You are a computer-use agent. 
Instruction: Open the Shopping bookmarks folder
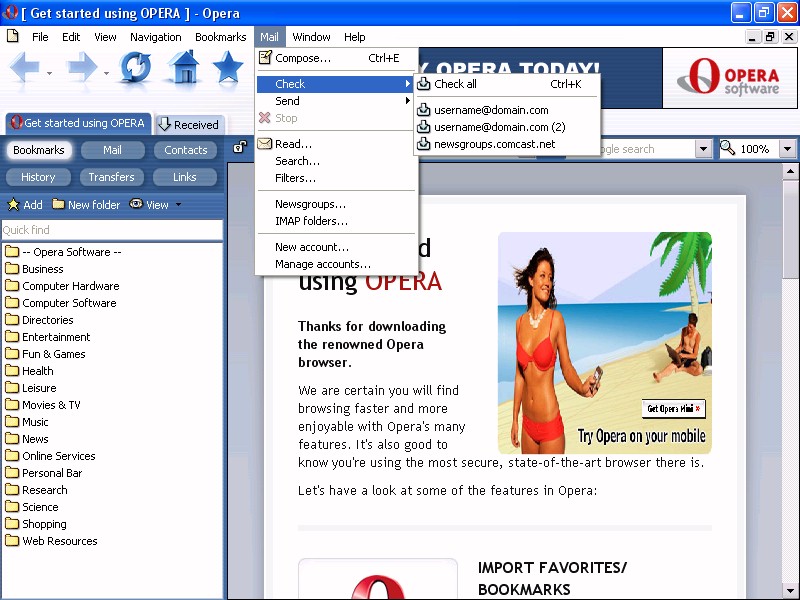36,524
